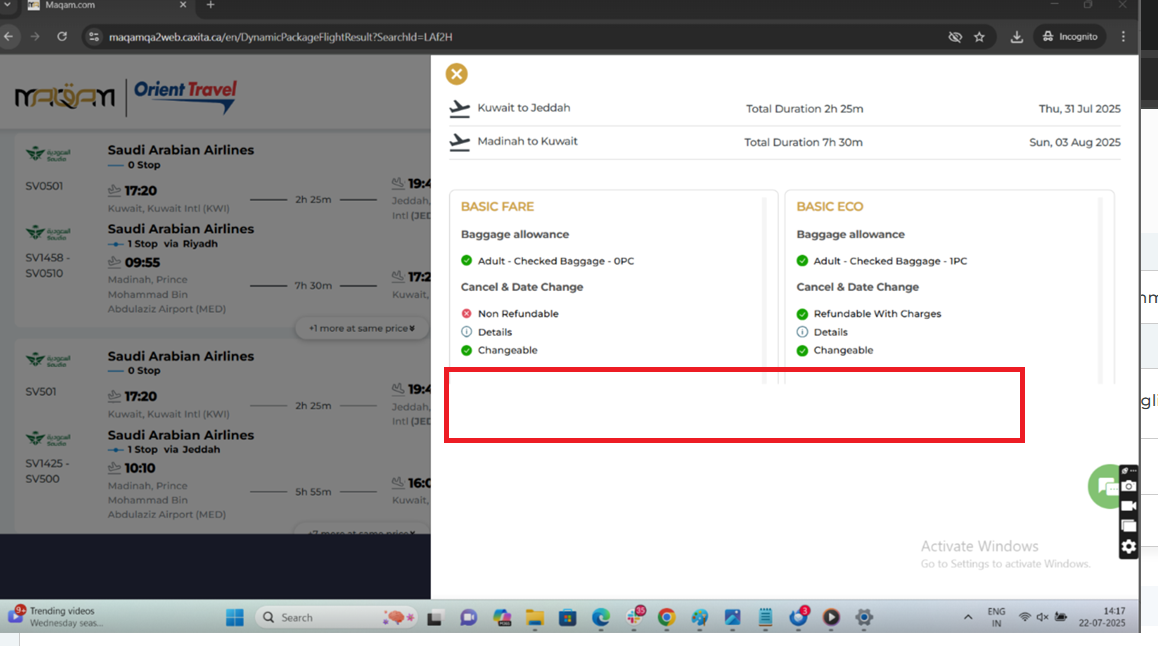1158x646 pixels.
Task: Bookmark this page with the star icon
Action: pos(979,37)
